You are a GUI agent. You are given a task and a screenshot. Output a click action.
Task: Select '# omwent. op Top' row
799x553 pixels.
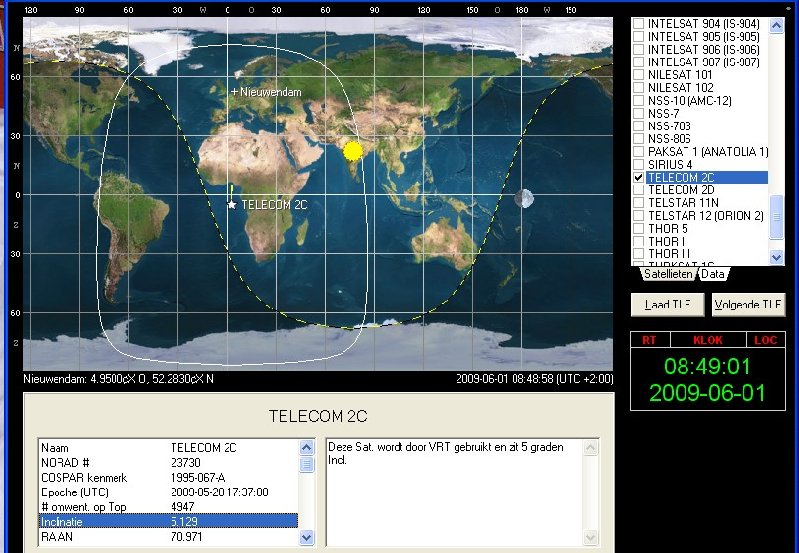pyautogui.click(x=168, y=507)
